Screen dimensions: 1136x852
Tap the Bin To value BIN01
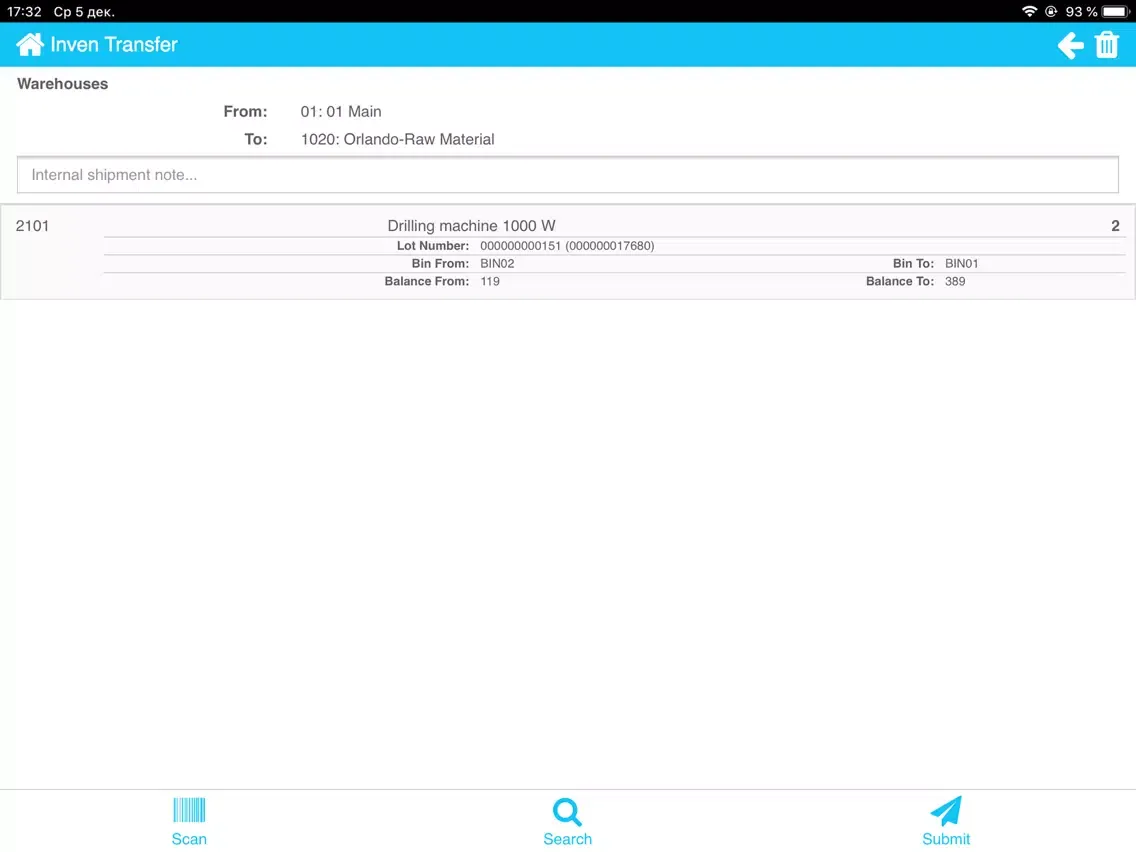coord(961,264)
